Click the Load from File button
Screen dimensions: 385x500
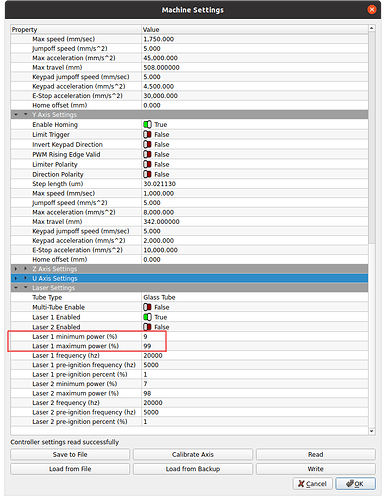(70, 469)
